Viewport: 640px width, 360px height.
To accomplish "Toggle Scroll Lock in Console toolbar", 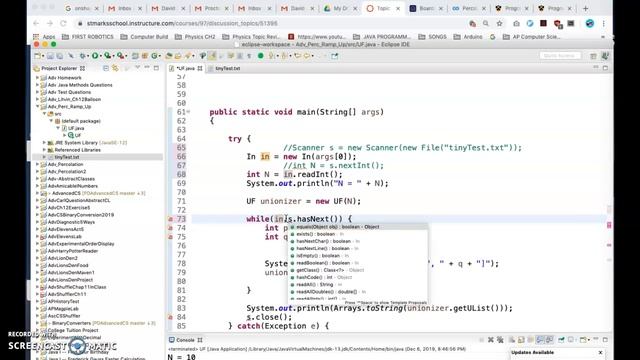I will pos(521,340).
